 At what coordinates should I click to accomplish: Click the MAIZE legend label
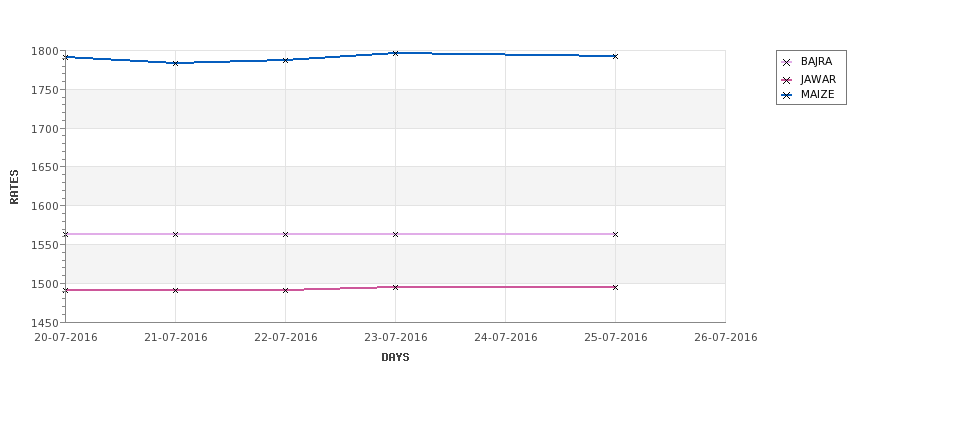coord(818,95)
